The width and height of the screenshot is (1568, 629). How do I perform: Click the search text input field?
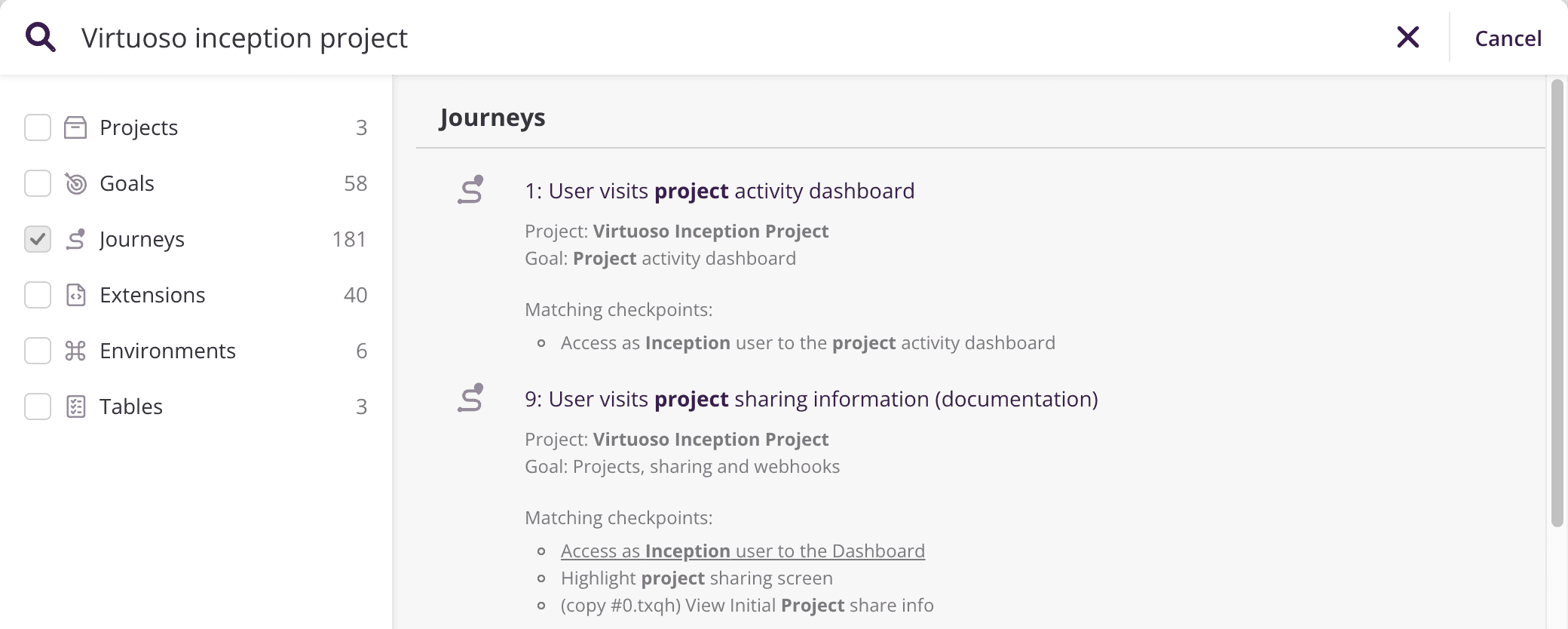(678, 38)
